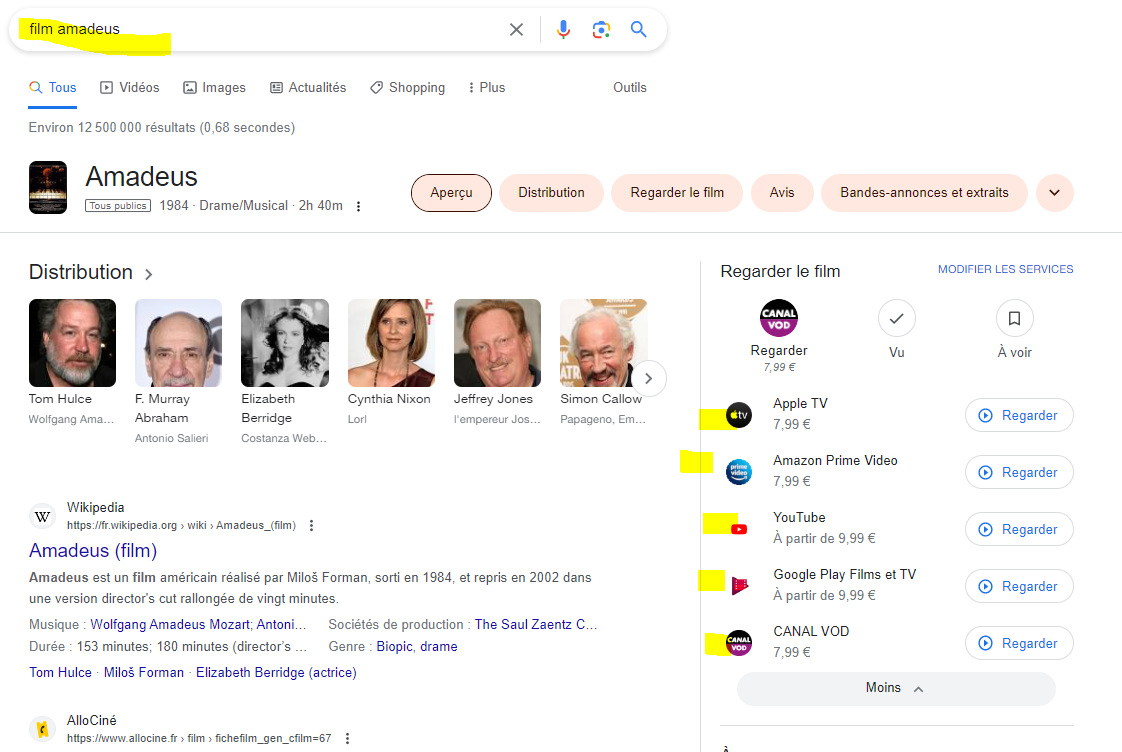The image size is (1122, 752).
Task: Open The Saul Zaentz C… production company link
Action: 536,625
